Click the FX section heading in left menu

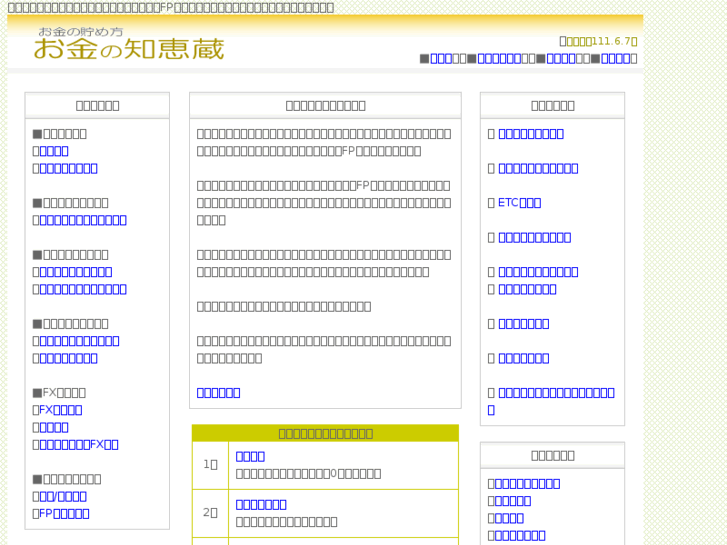(59, 393)
